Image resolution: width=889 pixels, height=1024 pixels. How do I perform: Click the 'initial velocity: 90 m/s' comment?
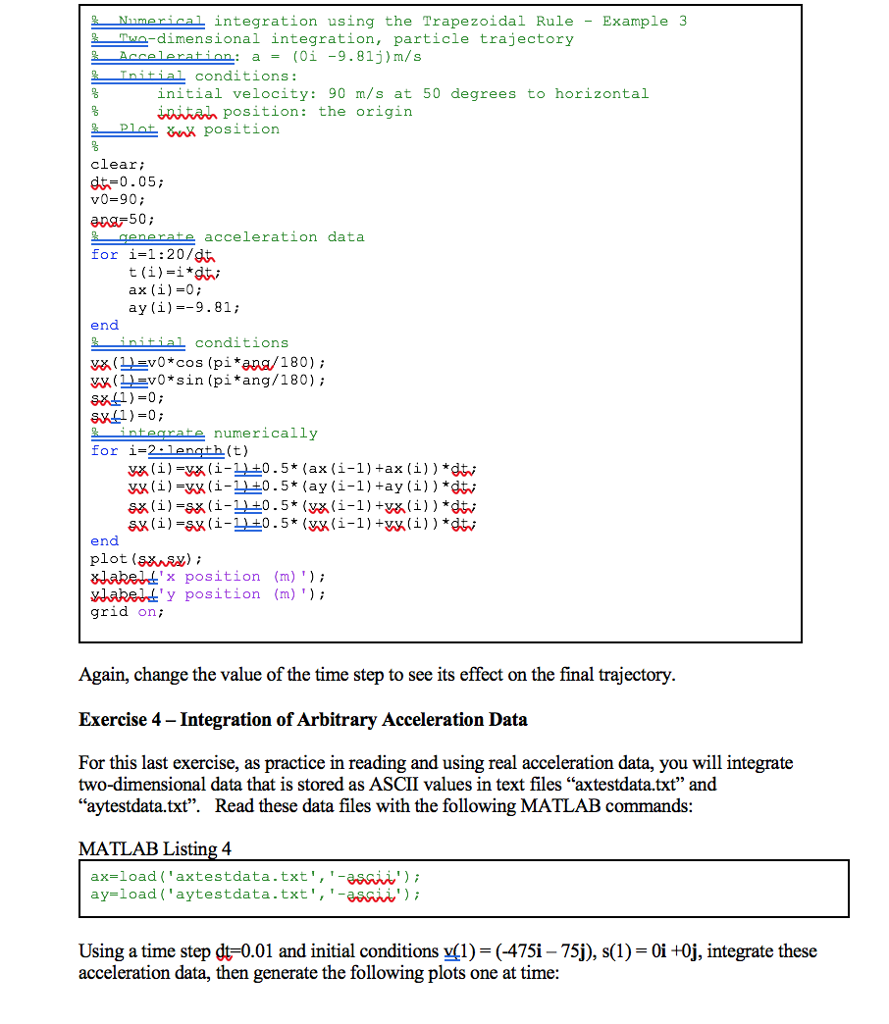403,93
